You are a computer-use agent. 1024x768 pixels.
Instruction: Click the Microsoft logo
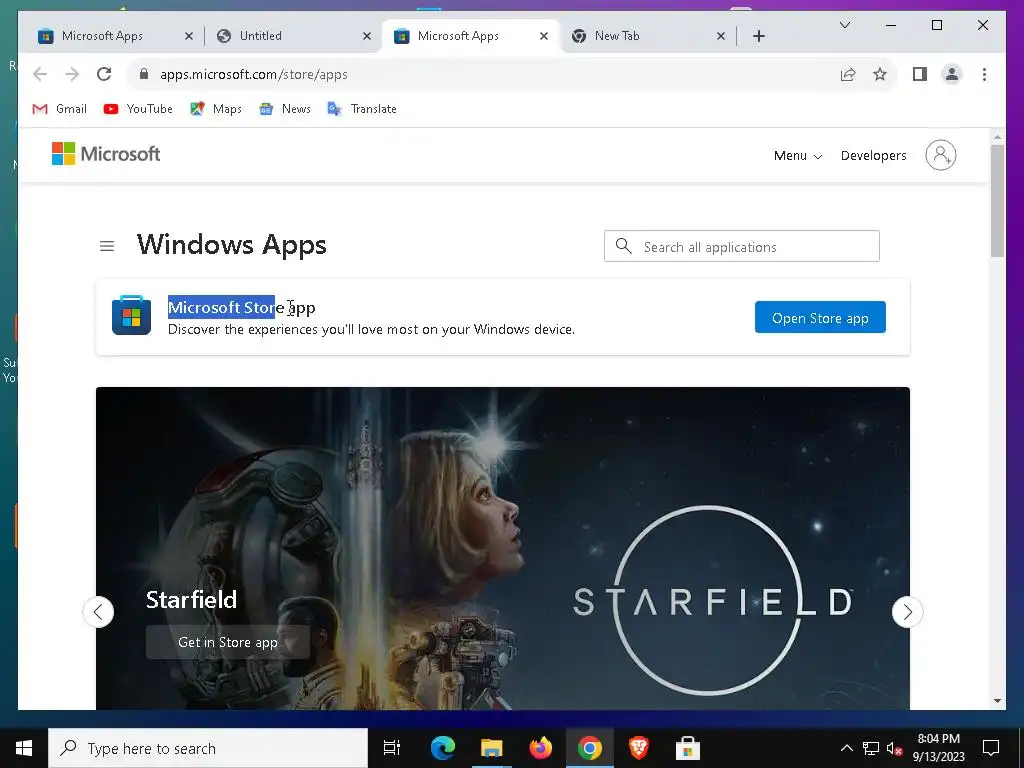(x=106, y=154)
